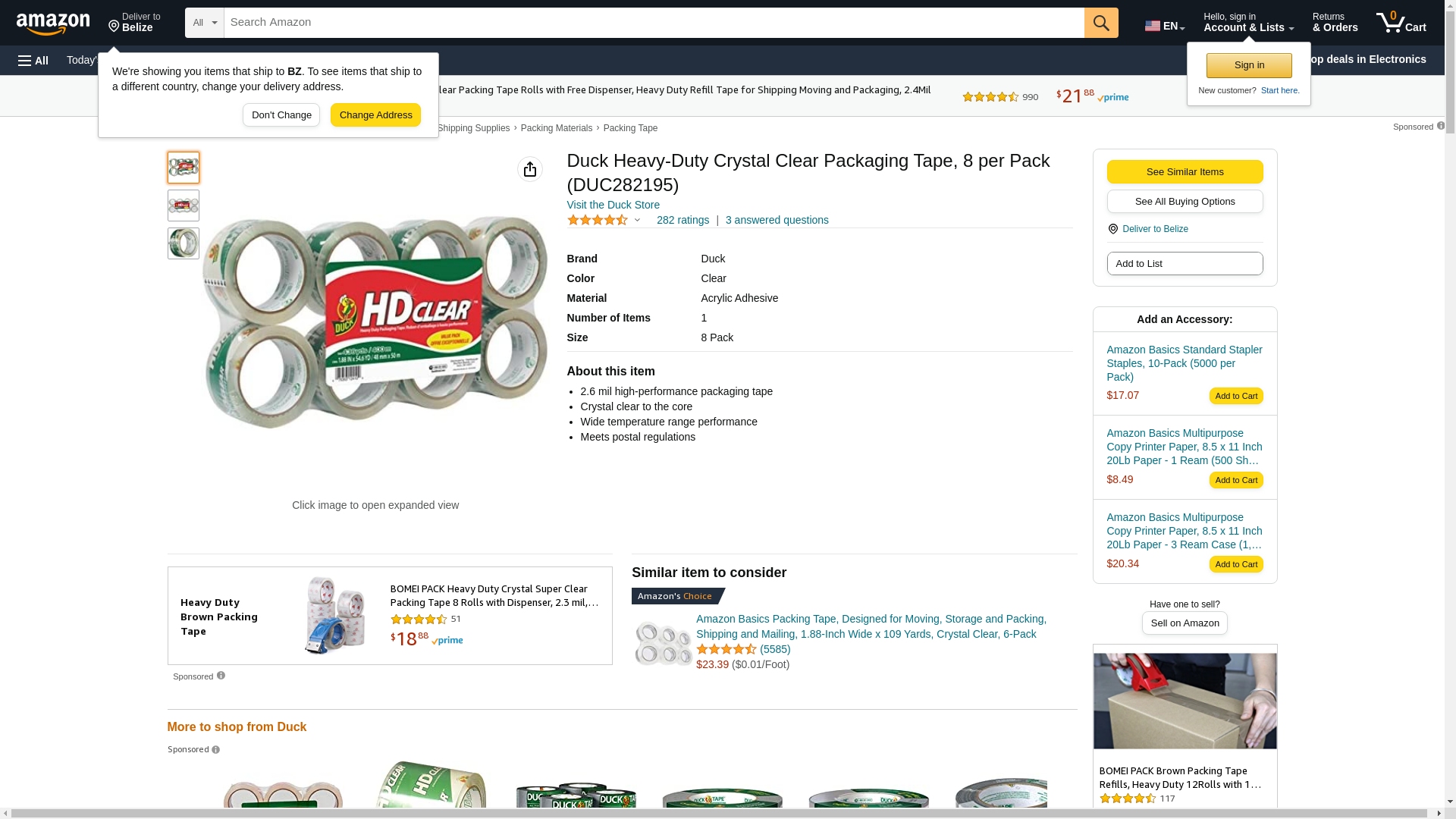Click the star rating icon for the product
The width and height of the screenshot is (1456, 819).
pyautogui.click(x=598, y=221)
